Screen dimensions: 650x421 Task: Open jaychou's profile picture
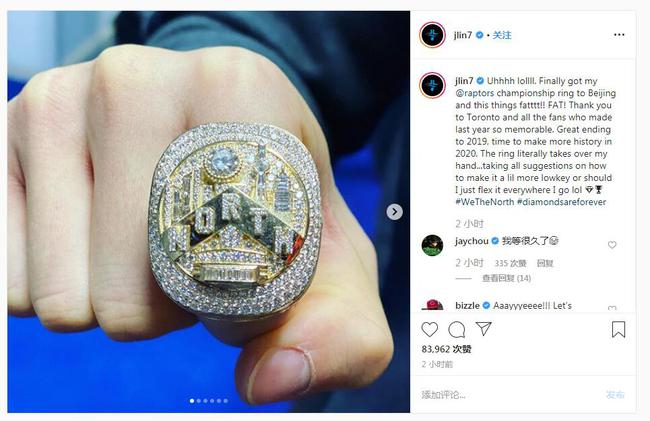[x=432, y=245]
